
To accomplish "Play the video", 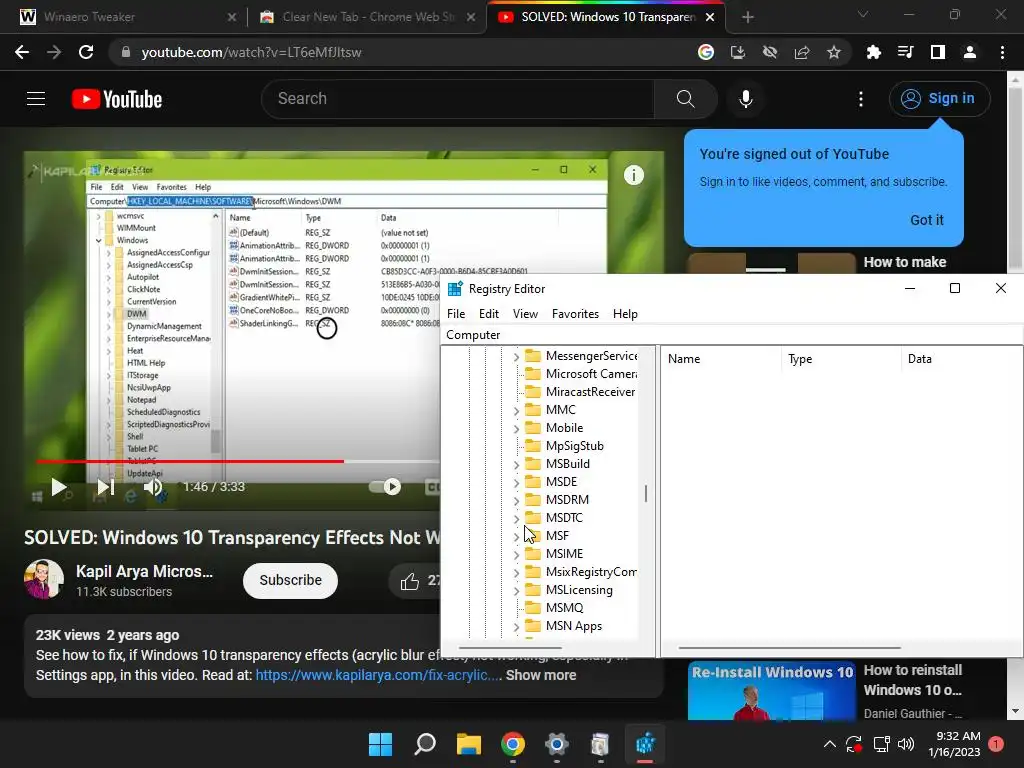I will point(58,487).
